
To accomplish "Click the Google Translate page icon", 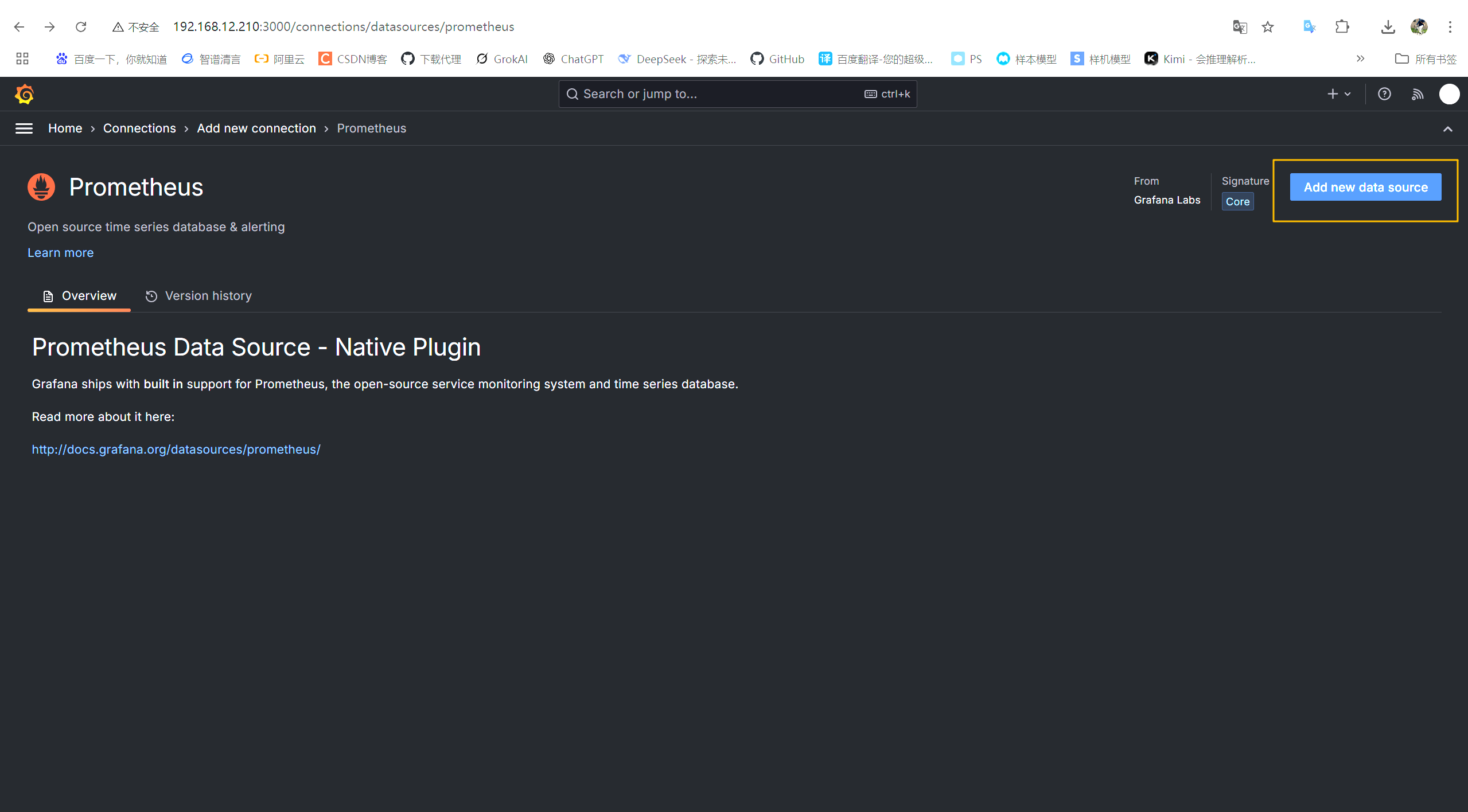I will coord(1240,27).
